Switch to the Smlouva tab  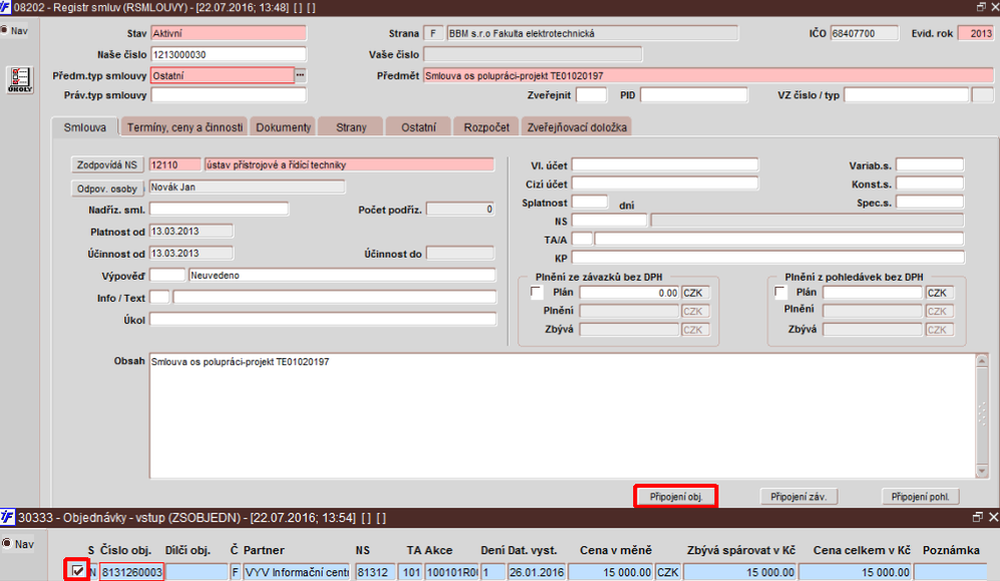[x=85, y=127]
